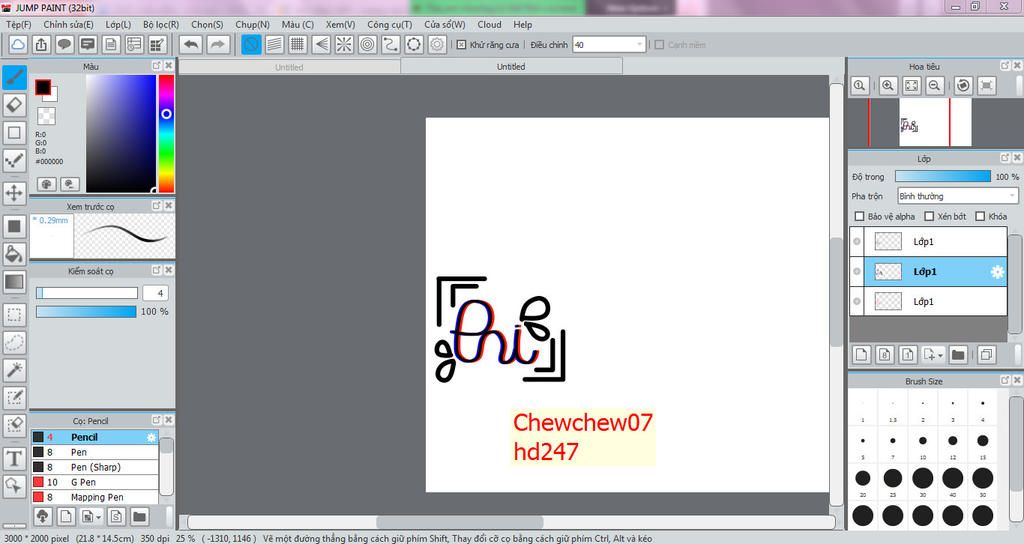Select the Eraser tool

pyautogui.click(x=14, y=104)
